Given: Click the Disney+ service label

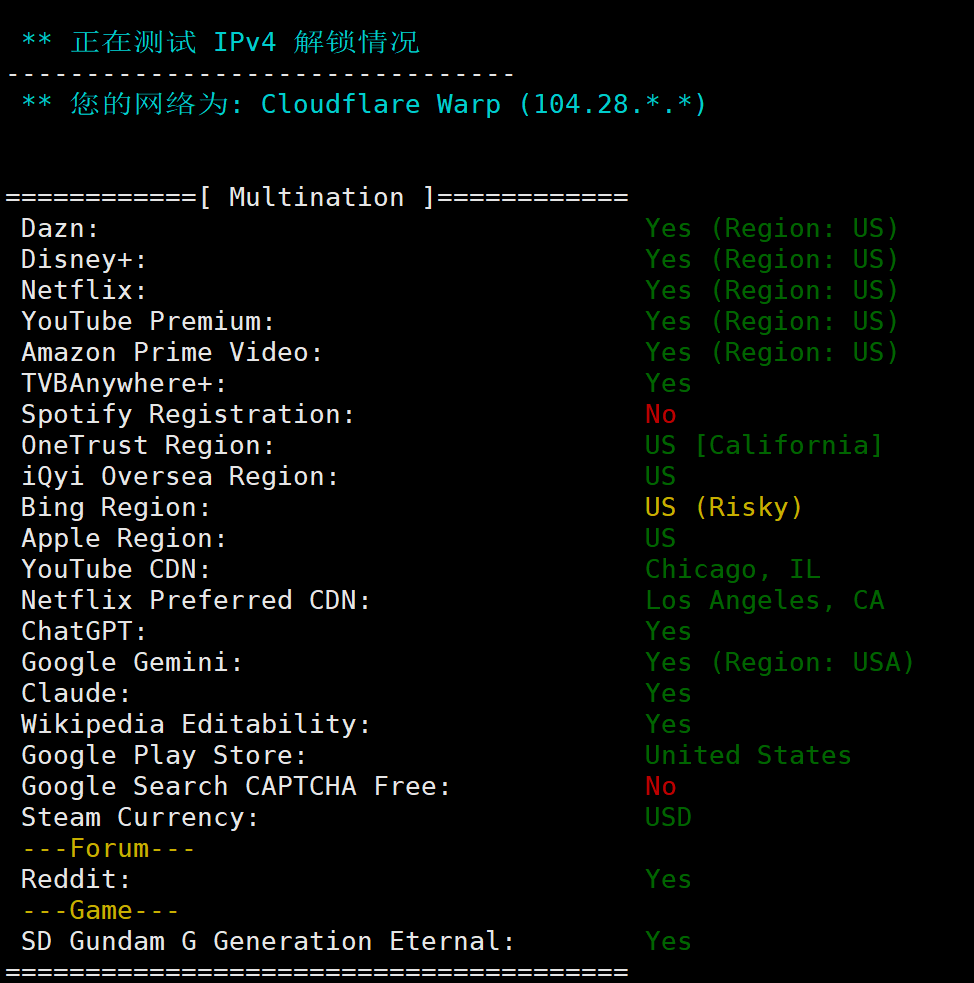Looking at the screenshot, I should point(84,260).
